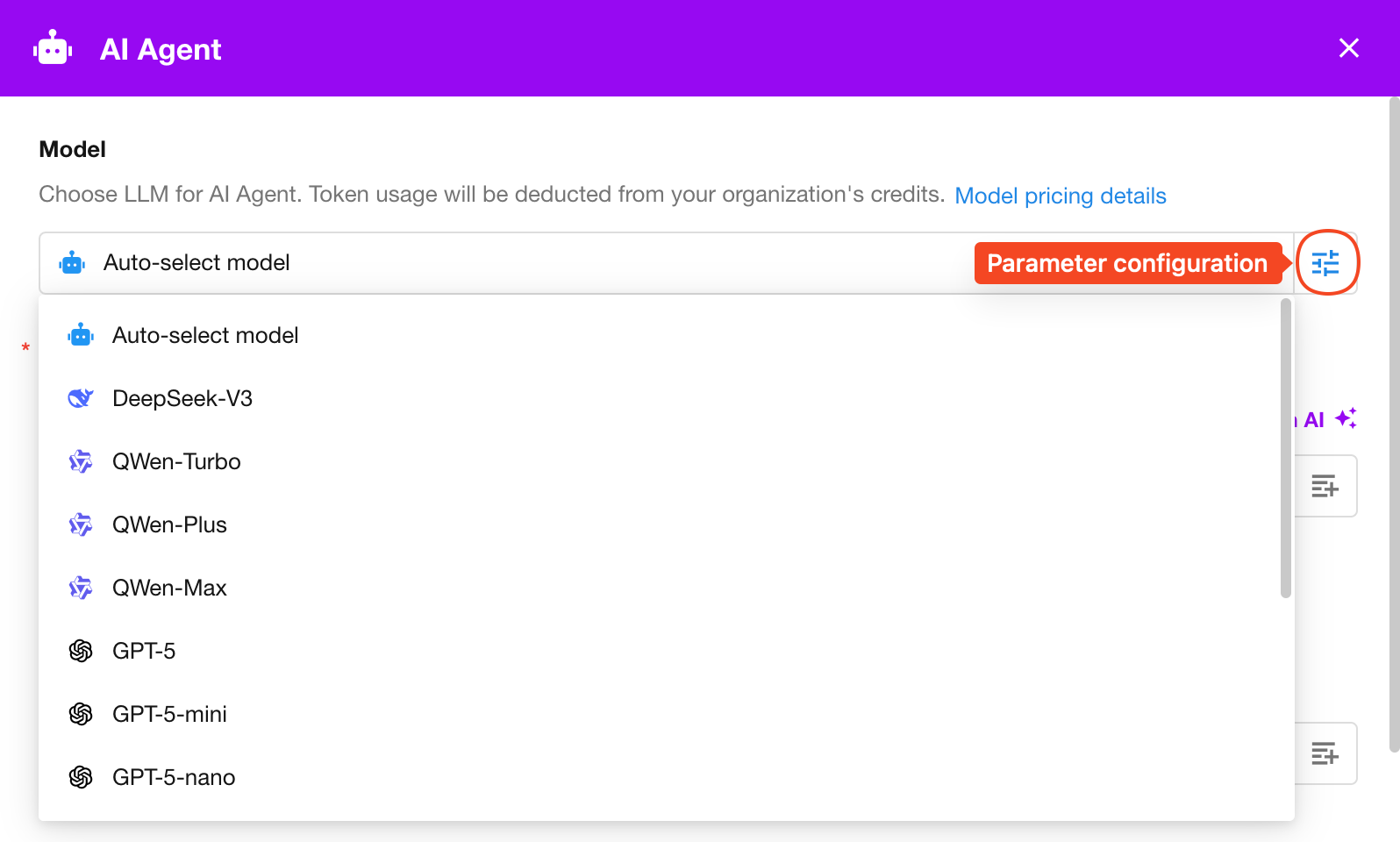Select the QWen-Plus option
This screenshot has width=1400, height=842.
click(x=169, y=524)
